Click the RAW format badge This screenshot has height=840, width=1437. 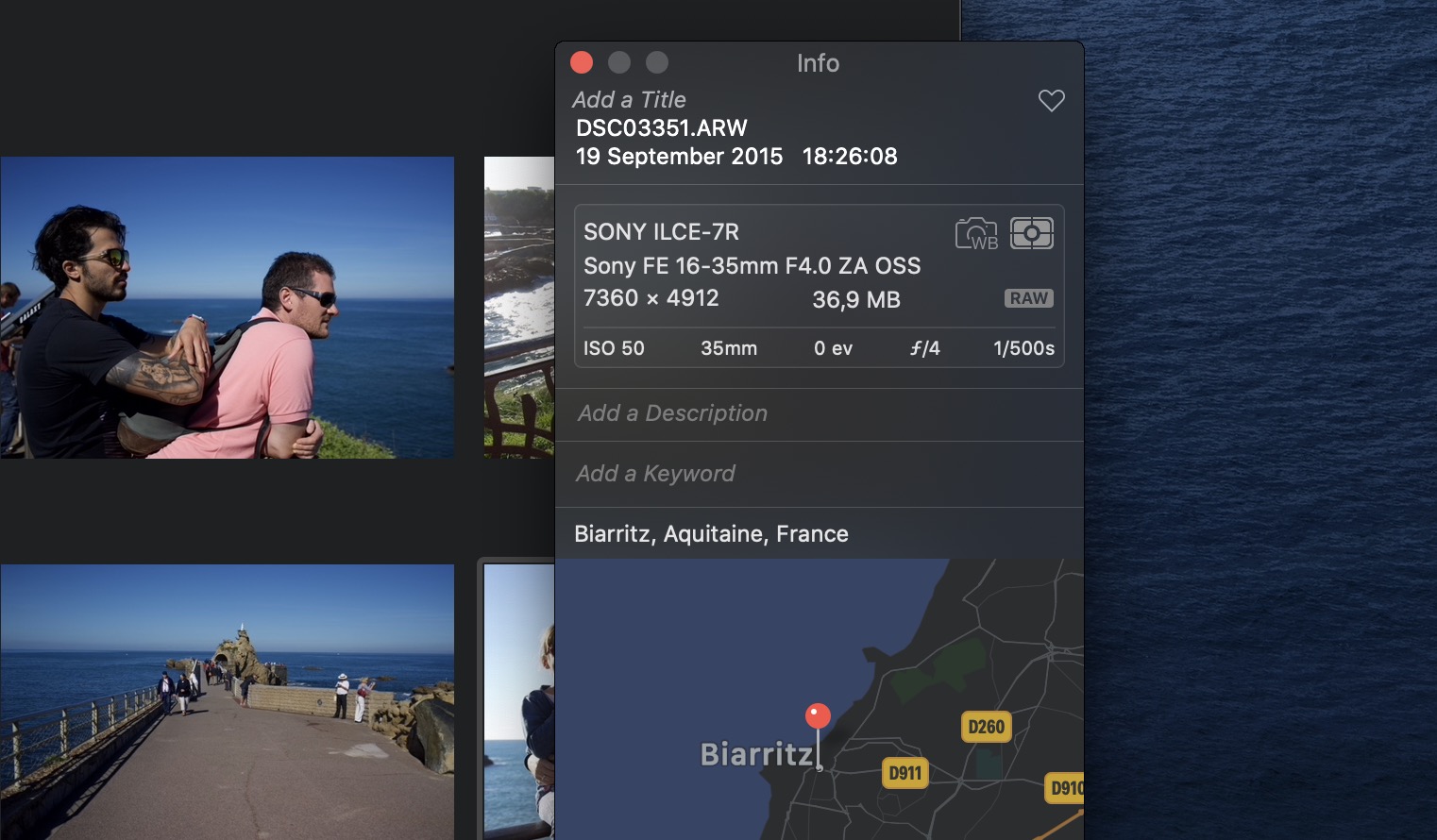coord(1027,298)
